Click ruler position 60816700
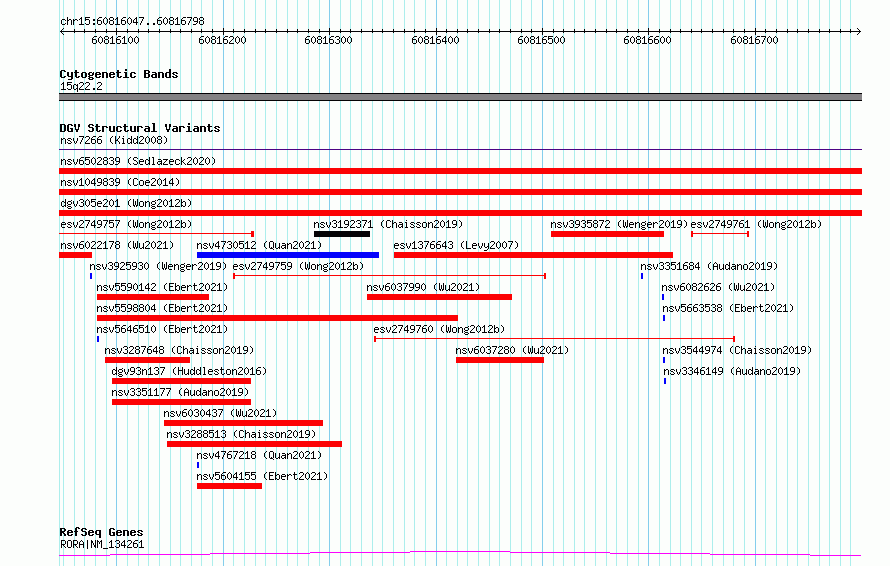Viewport: 890px width, 566px height. pyautogui.click(x=754, y=40)
